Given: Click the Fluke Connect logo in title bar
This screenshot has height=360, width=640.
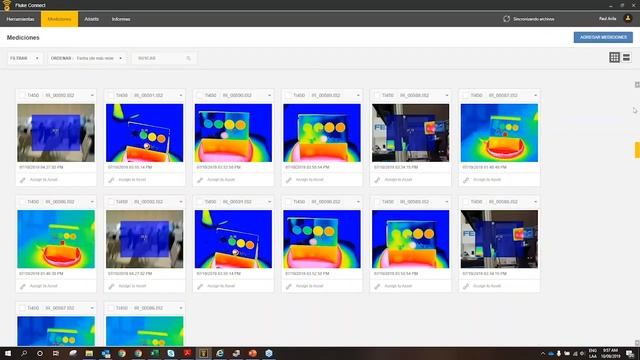Looking at the screenshot, I should [7, 5].
